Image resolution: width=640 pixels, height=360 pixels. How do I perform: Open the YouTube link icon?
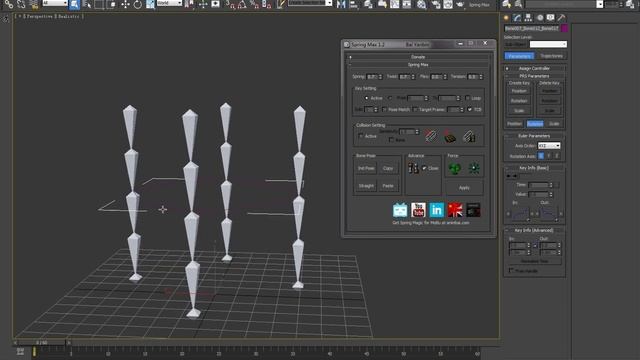[x=418, y=210]
